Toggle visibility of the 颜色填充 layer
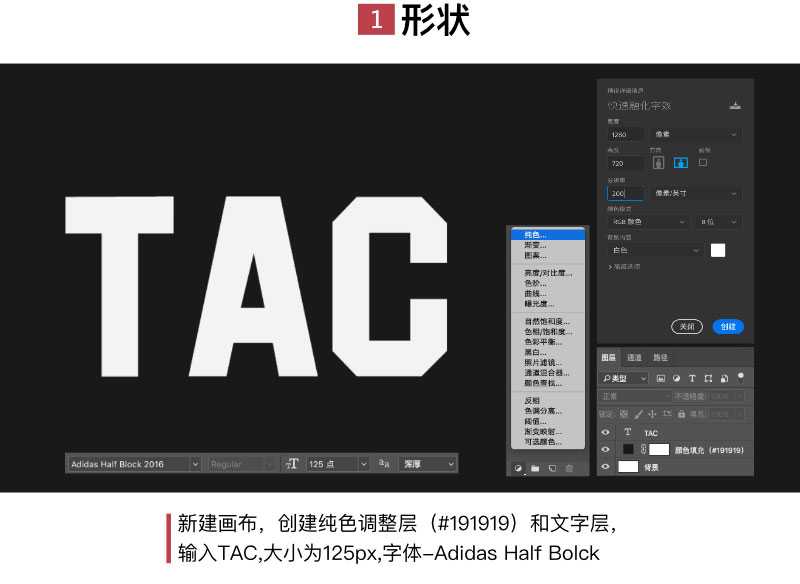Viewport: 800px width, 584px height. (x=604, y=448)
